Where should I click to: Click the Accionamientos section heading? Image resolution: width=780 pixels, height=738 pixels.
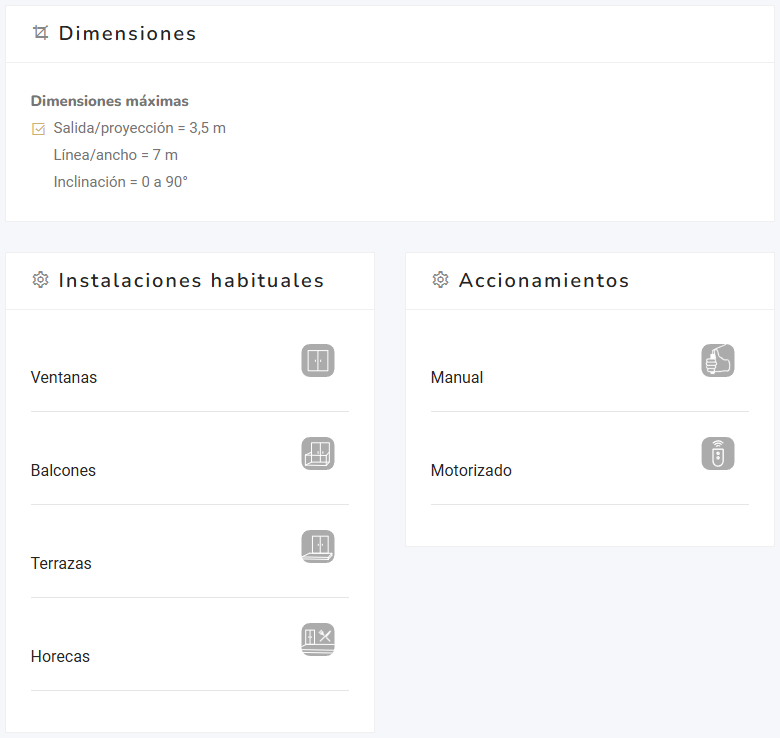coord(544,280)
